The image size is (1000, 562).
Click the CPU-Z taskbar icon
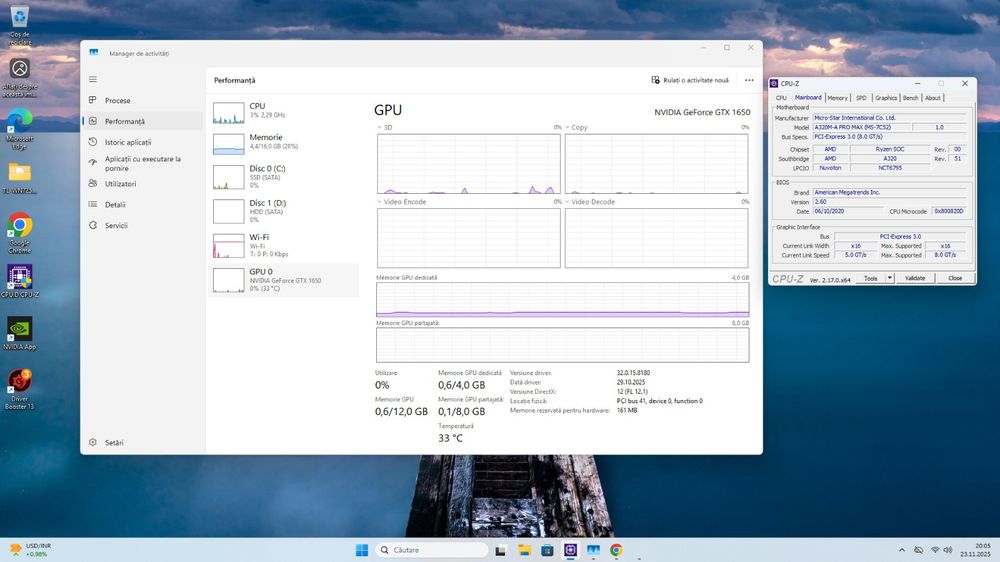pyautogui.click(x=570, y=550)
